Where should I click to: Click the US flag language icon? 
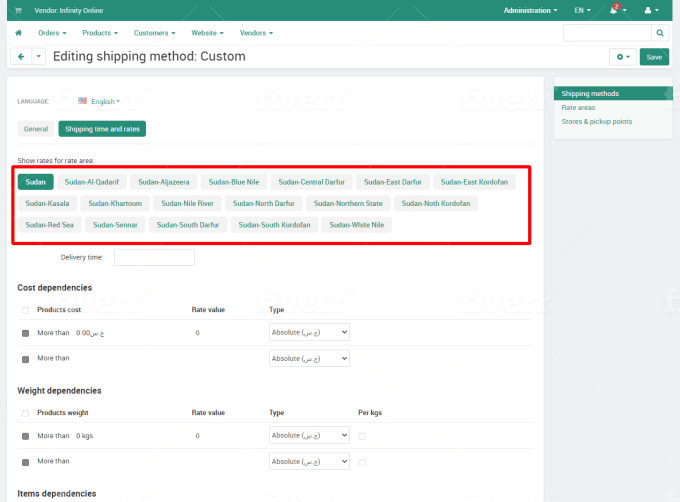(82, 101)
